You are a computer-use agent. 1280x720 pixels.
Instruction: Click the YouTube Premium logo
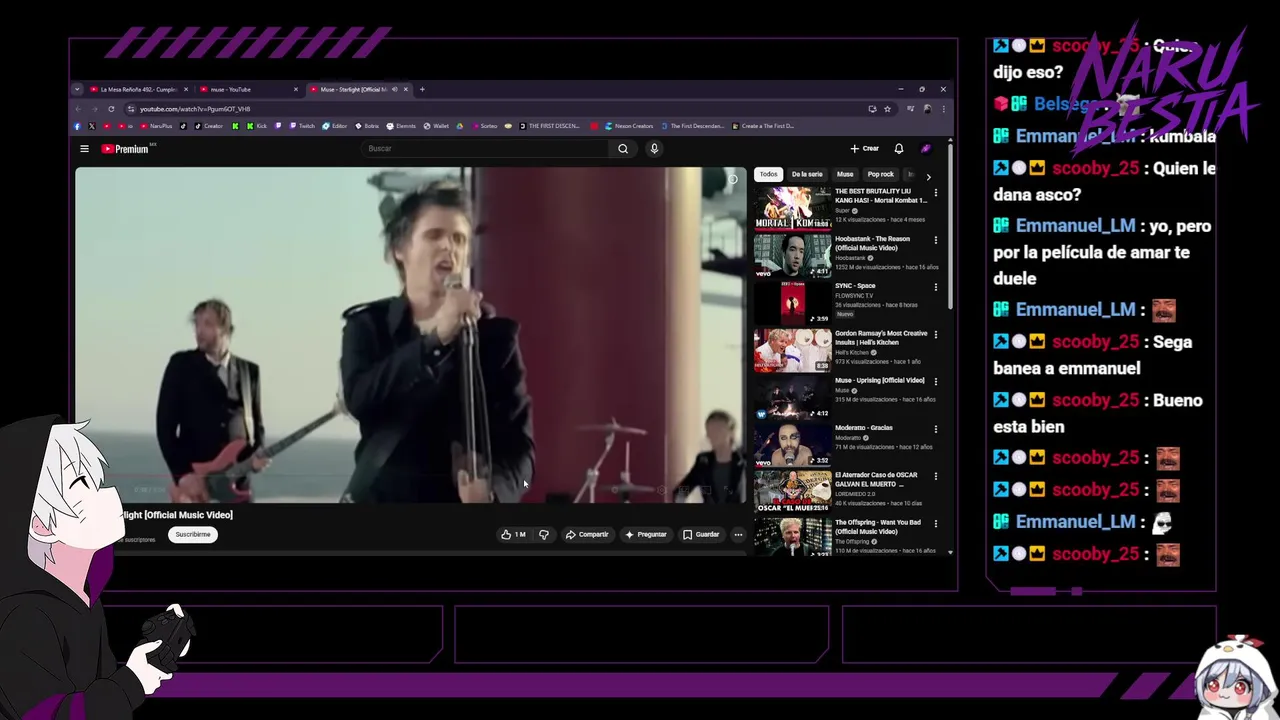pyautogui.click(x=125, y=149)
